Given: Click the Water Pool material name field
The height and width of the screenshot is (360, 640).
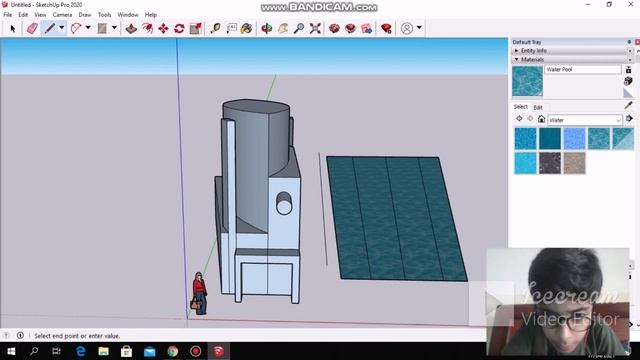Looking at the screenshot, I should pos(582,69).
